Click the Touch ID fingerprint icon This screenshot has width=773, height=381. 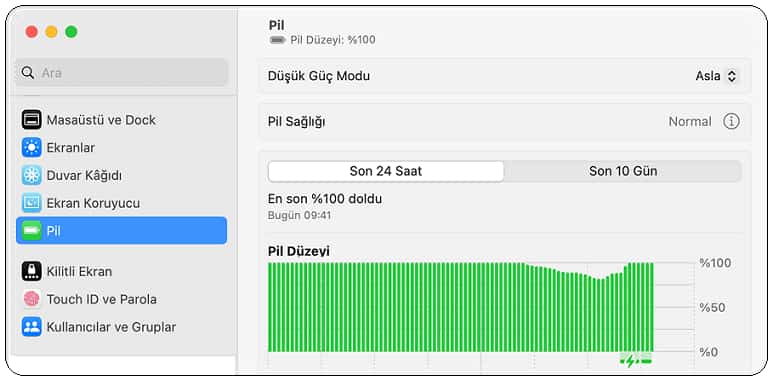click(x=32, y=299)
